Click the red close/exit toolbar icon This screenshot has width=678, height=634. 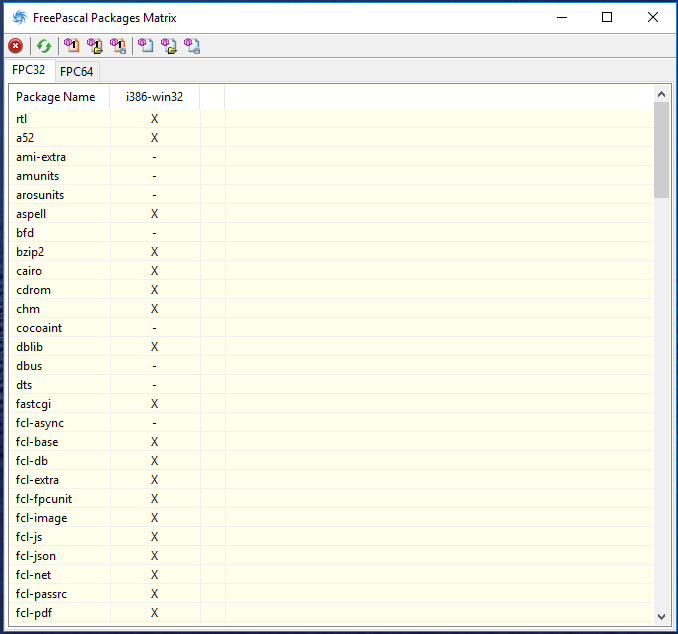(x=16, y=45)
